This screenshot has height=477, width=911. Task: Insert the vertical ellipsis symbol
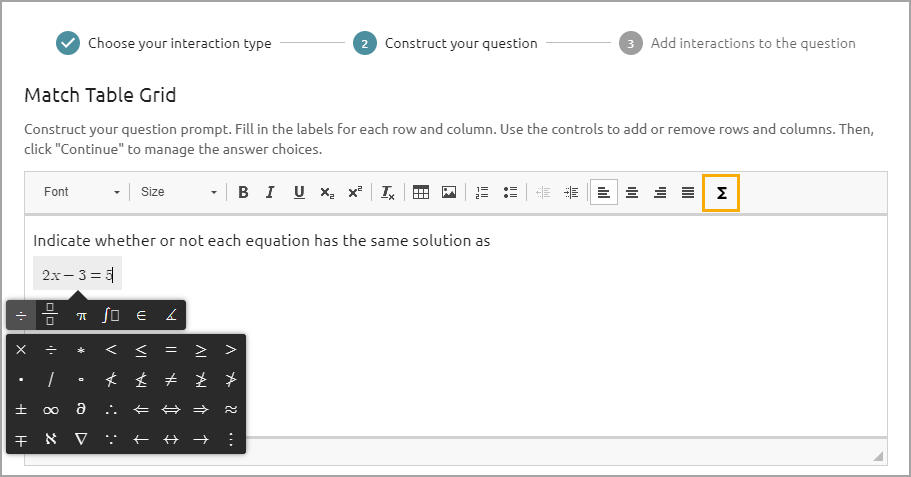click(231, 439)
